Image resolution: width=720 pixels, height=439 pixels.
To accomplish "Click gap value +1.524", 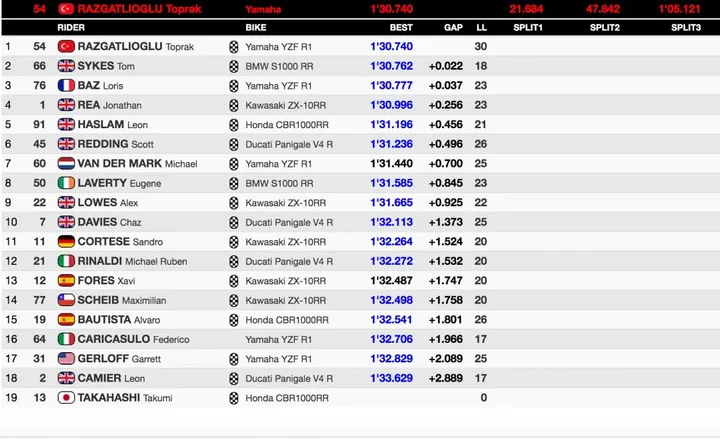I will tap(445, 242).
